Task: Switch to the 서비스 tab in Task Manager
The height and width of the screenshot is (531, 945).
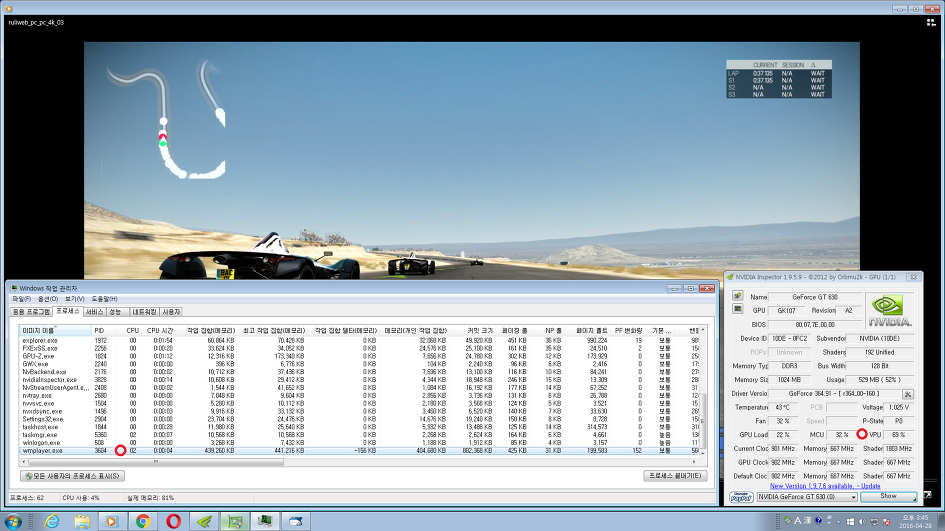Action: point(94,312)
